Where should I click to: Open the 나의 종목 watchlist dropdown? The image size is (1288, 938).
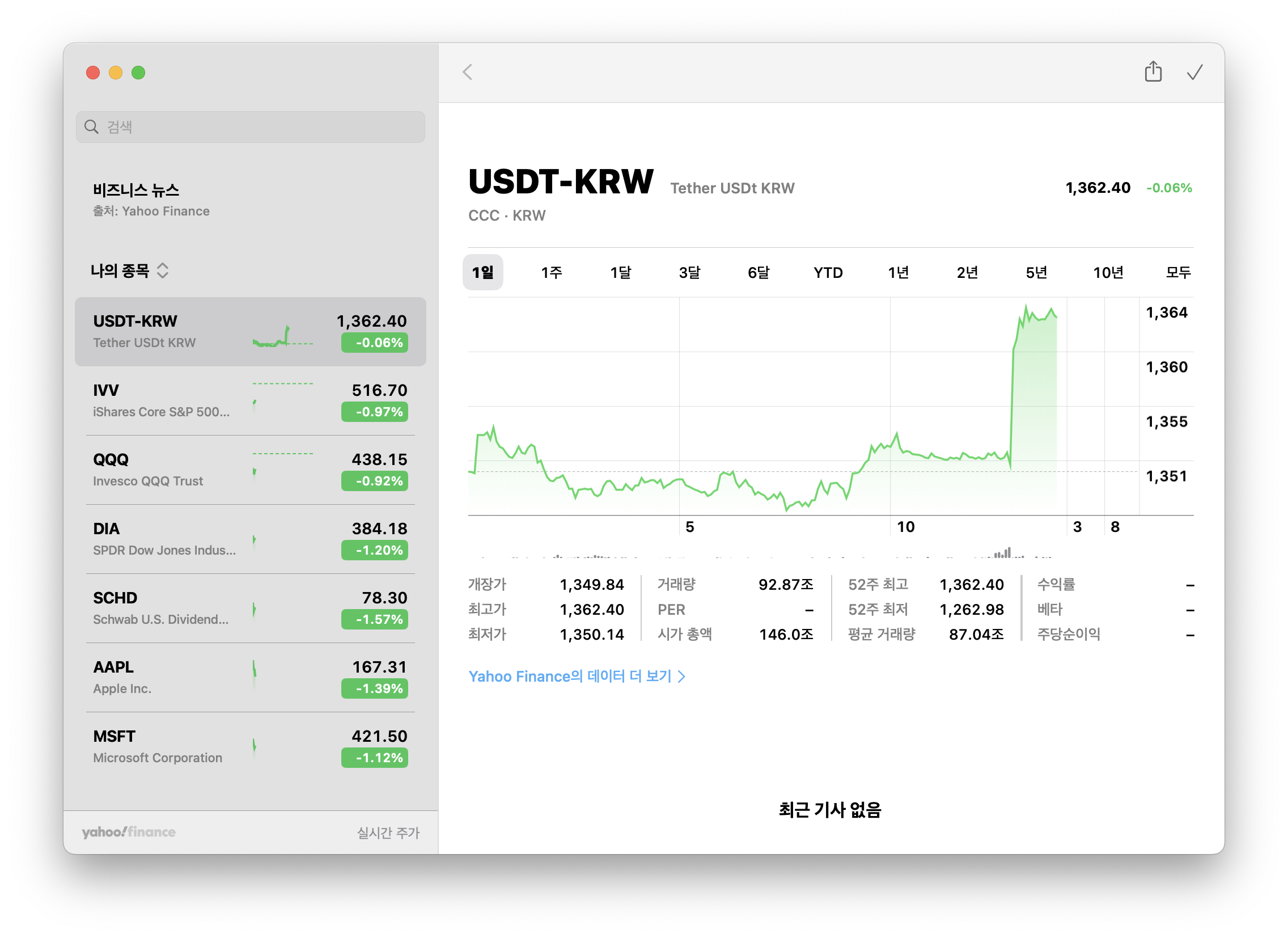coord(130,271)
